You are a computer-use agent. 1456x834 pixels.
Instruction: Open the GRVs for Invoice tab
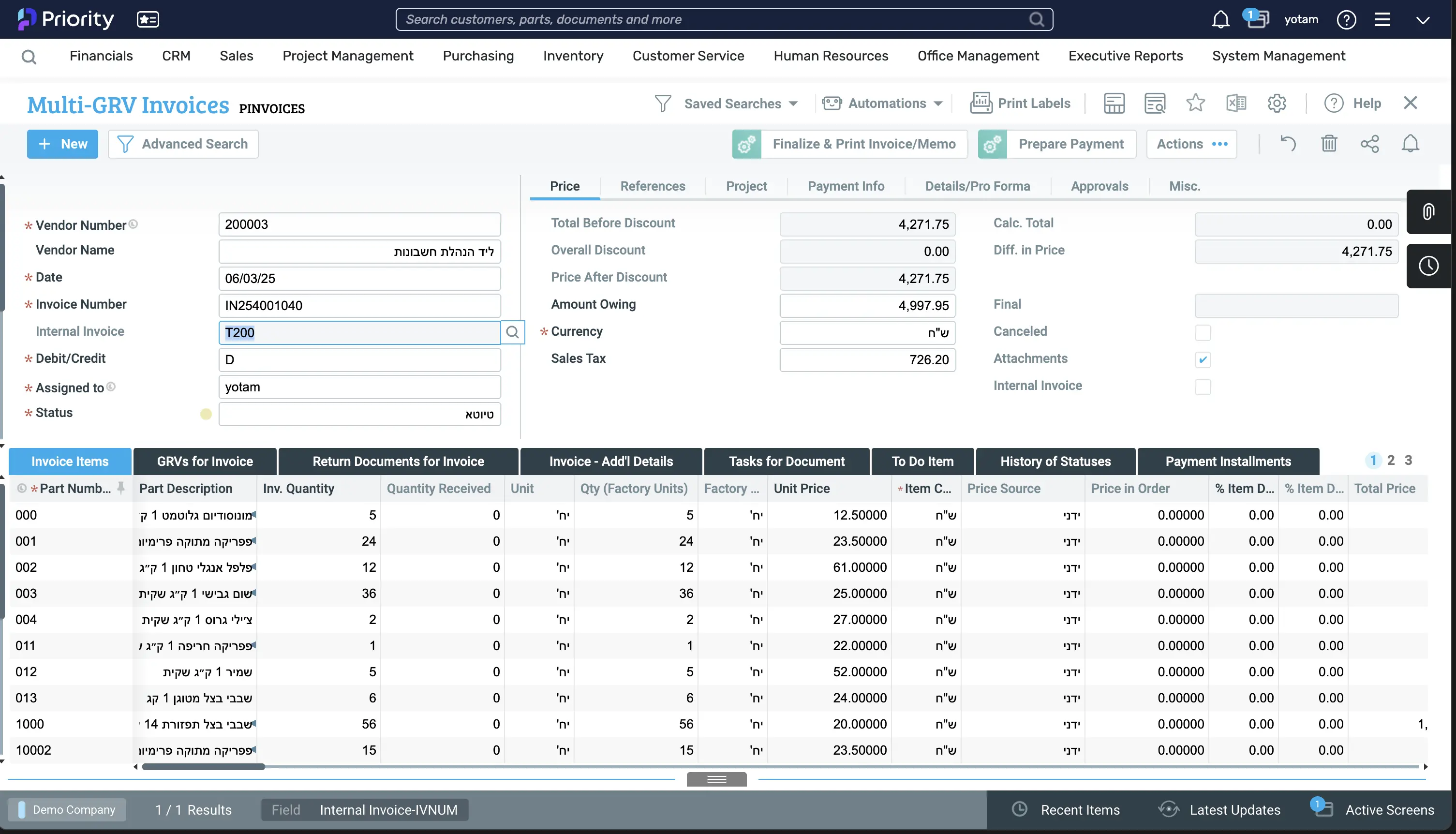coord(205,461)
